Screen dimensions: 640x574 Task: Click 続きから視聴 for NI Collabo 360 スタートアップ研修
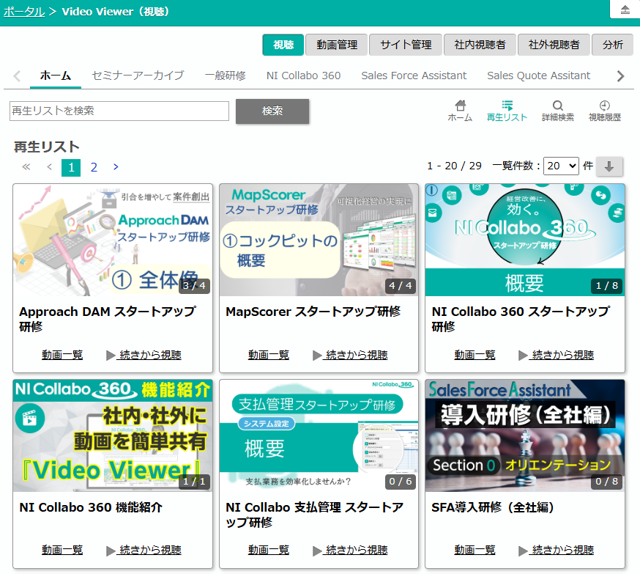click(x=557, y=355)
